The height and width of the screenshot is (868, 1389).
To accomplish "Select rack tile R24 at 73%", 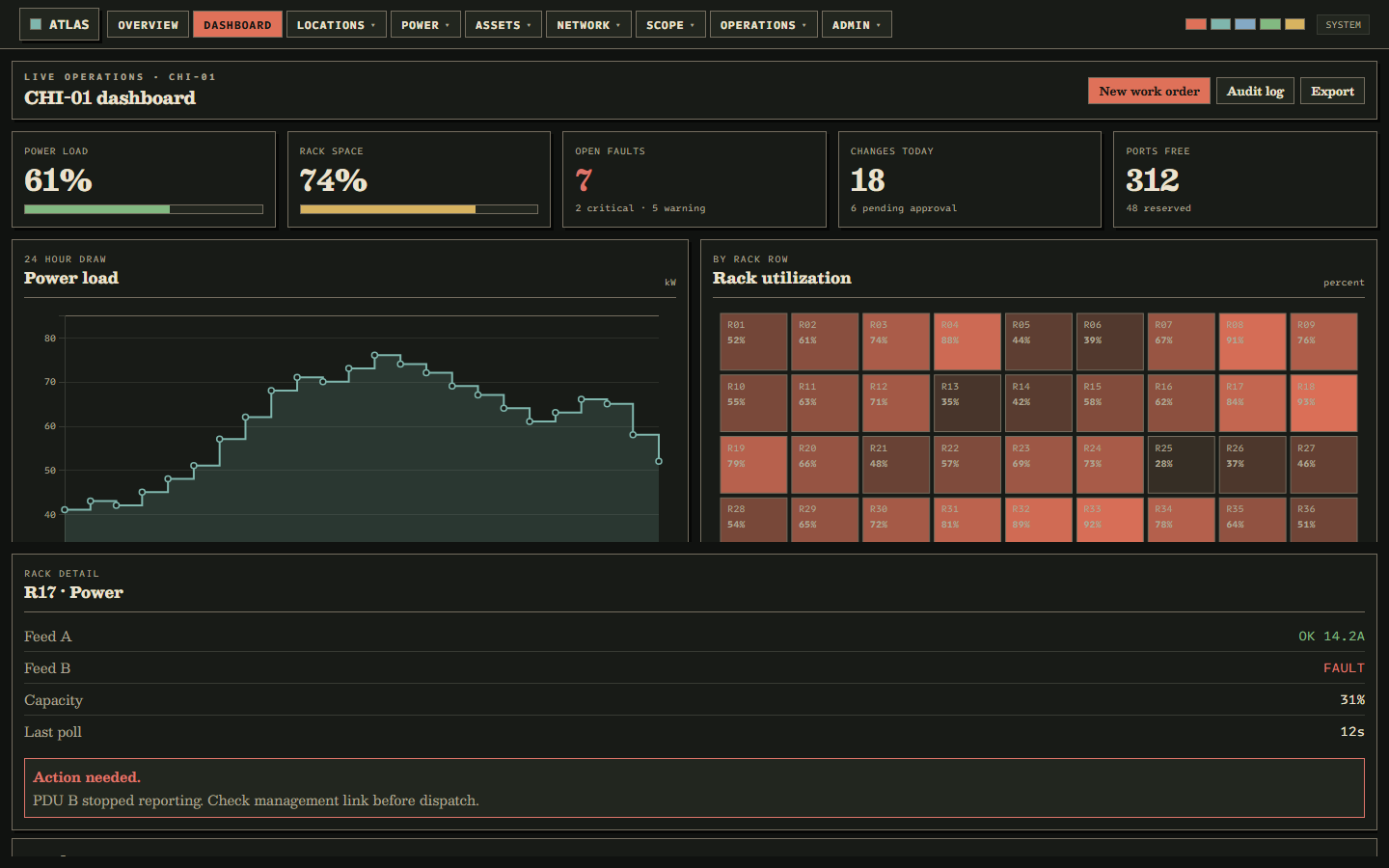I will tap(1110, 465).
